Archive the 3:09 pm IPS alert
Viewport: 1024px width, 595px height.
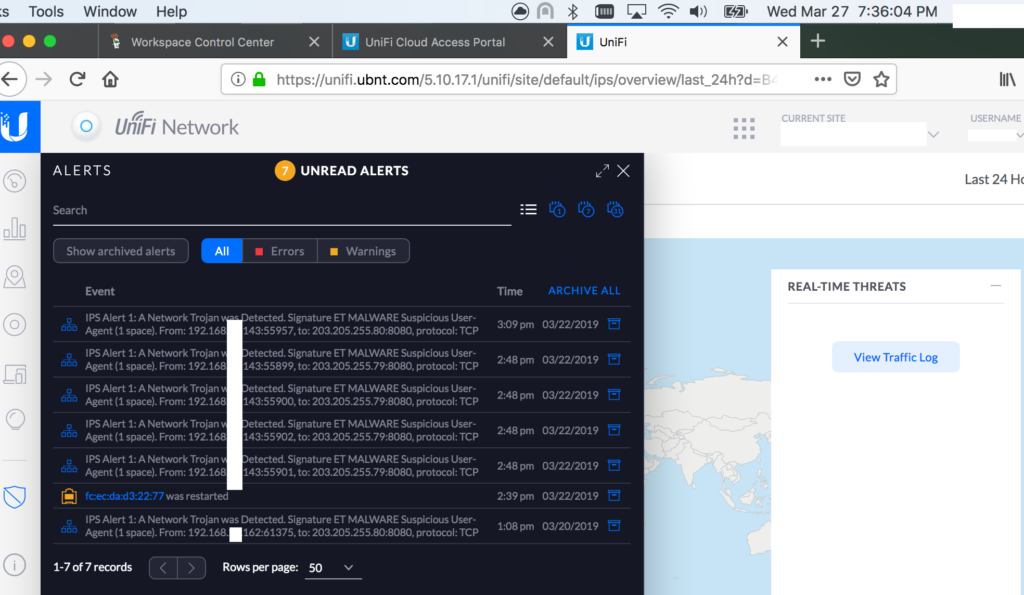click(x=614, y=324)
